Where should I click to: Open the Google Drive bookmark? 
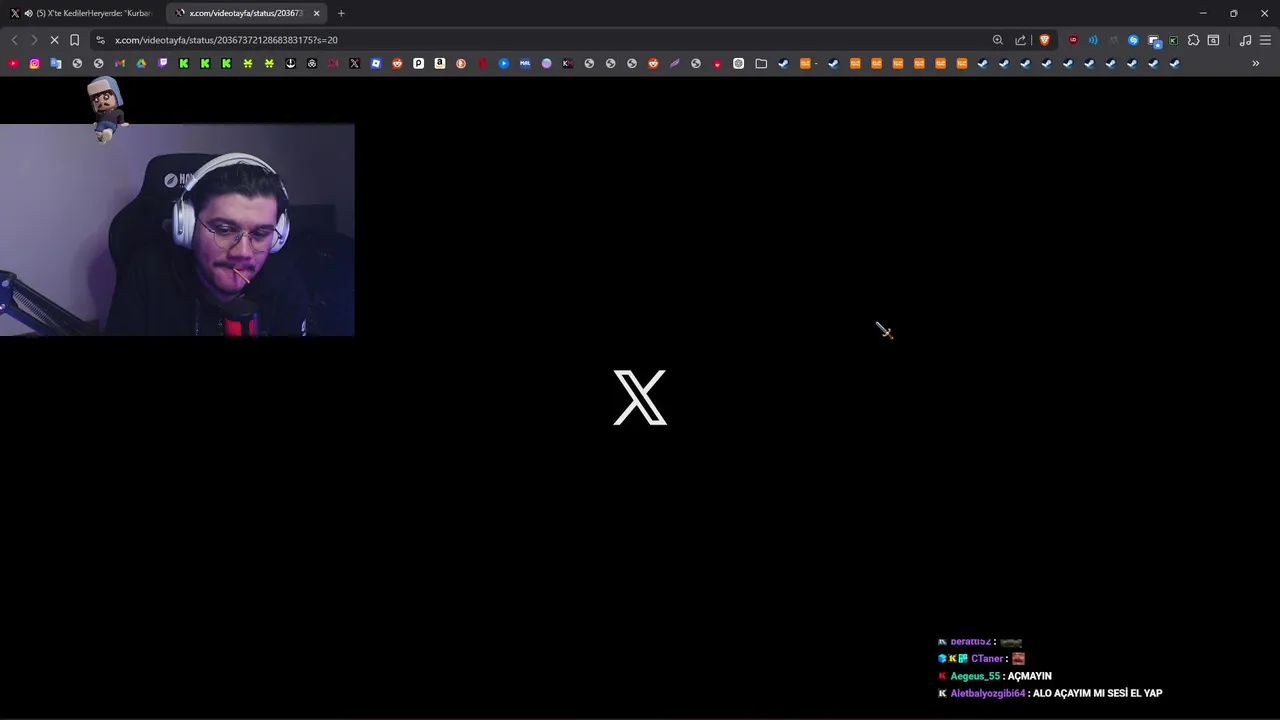coord(141,63)
